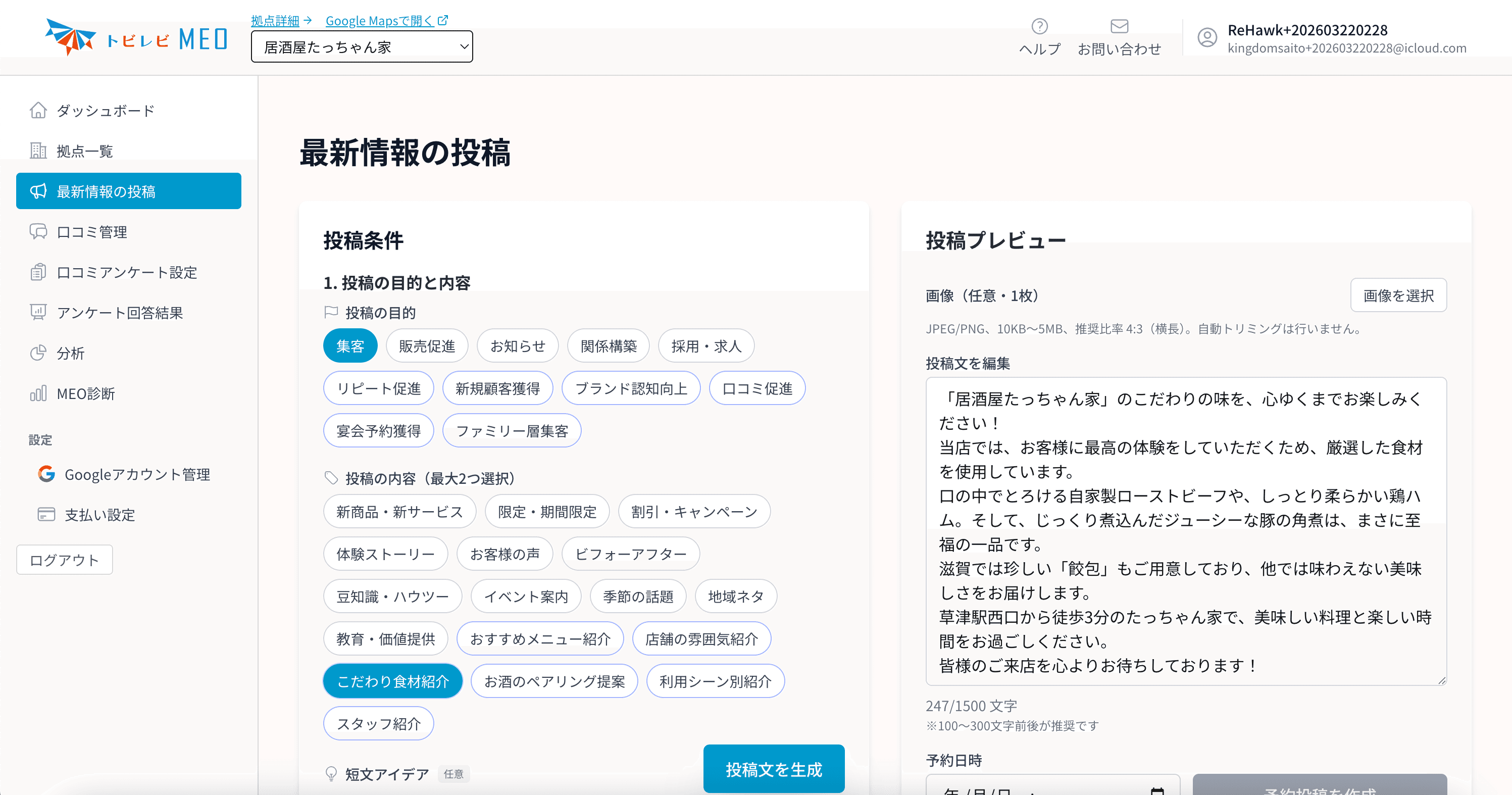1512x795 pixels.
Task: Select the 販売促進 purpose chip
Action: click(x=427, y=346)
